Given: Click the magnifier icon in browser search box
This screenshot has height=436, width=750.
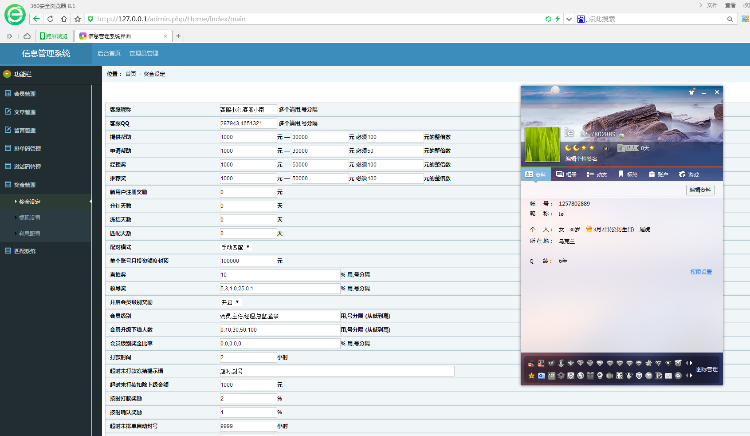Looking at the screenshot, I should (x=730, y=19).
